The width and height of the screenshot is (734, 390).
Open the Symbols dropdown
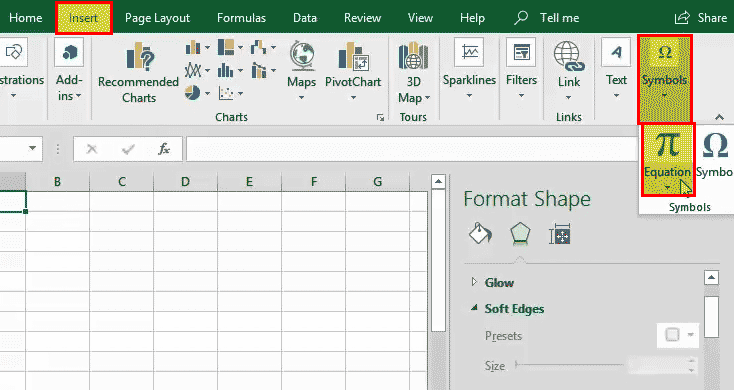pos(664,79)
